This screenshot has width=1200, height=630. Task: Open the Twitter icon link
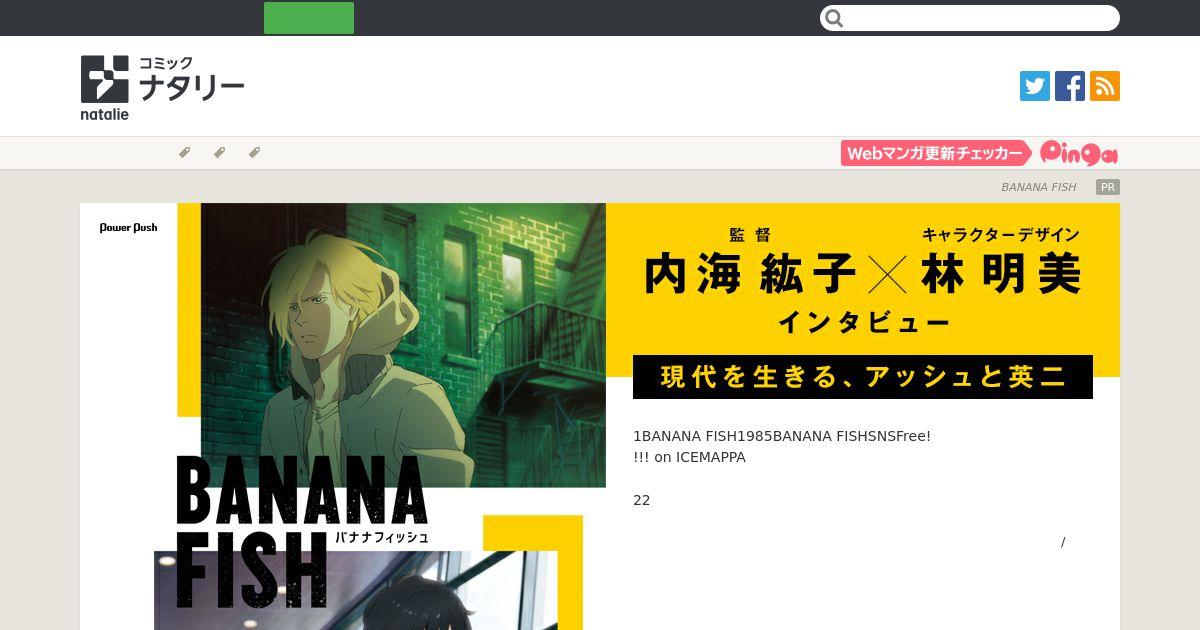pyautogui.click(x=1035, y=86)
